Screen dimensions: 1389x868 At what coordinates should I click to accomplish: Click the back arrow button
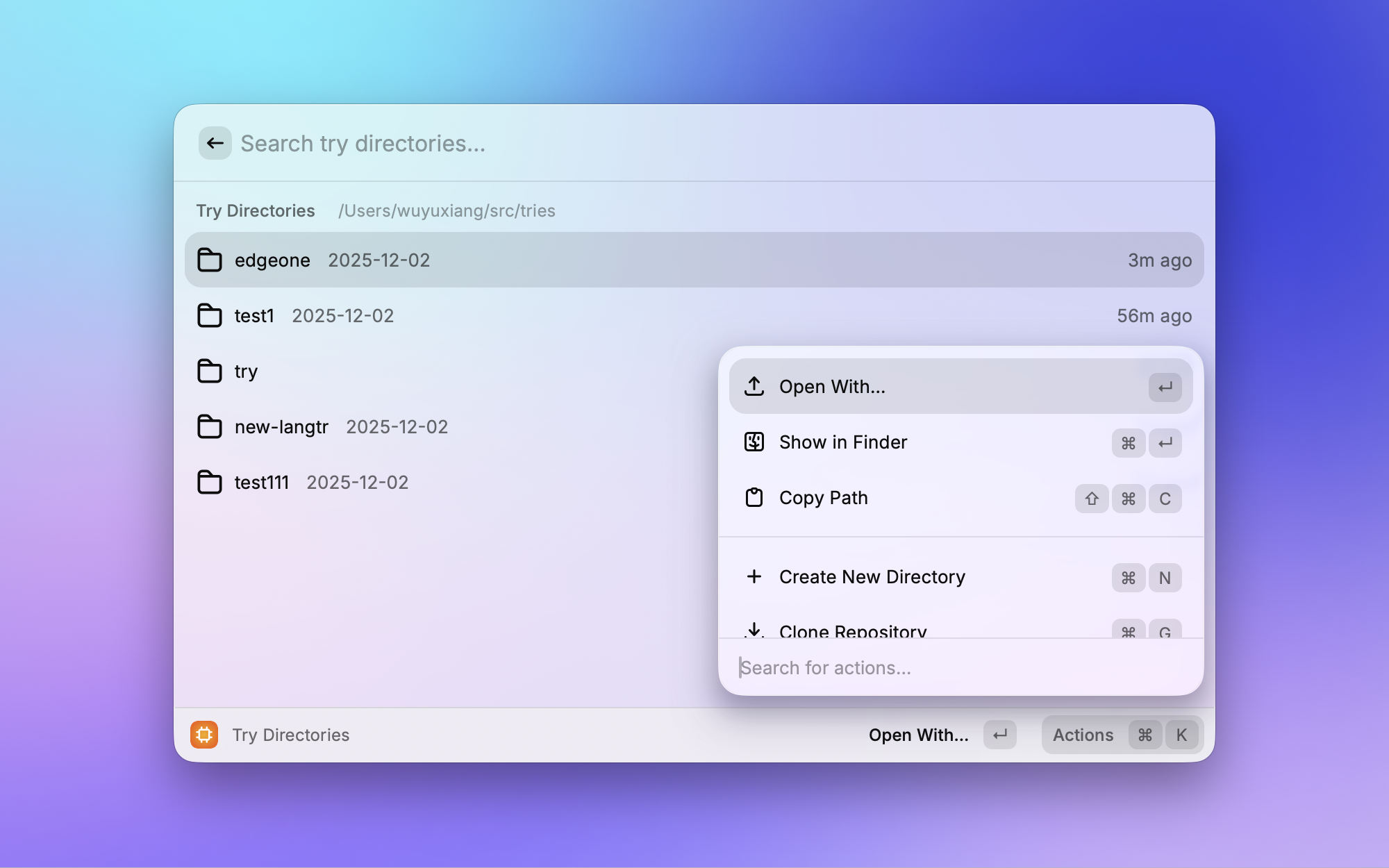pyautogui.click(x=215, y=143)
